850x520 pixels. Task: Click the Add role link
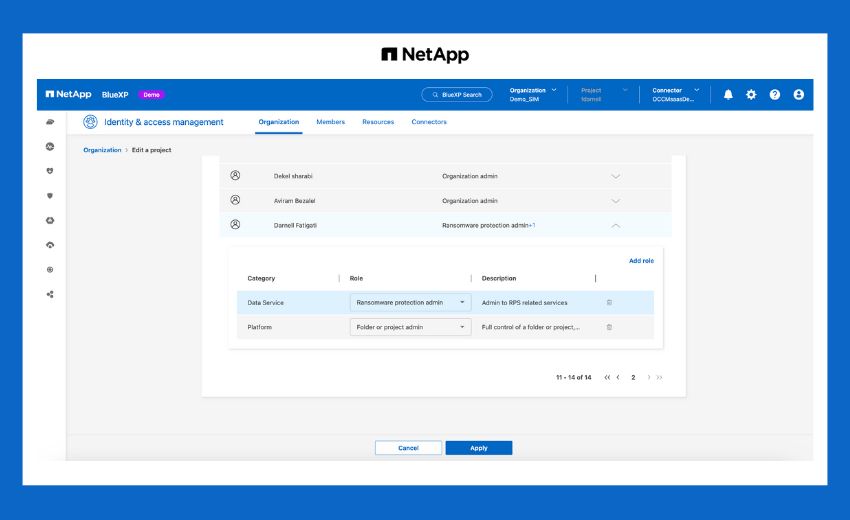click(641, 261)
